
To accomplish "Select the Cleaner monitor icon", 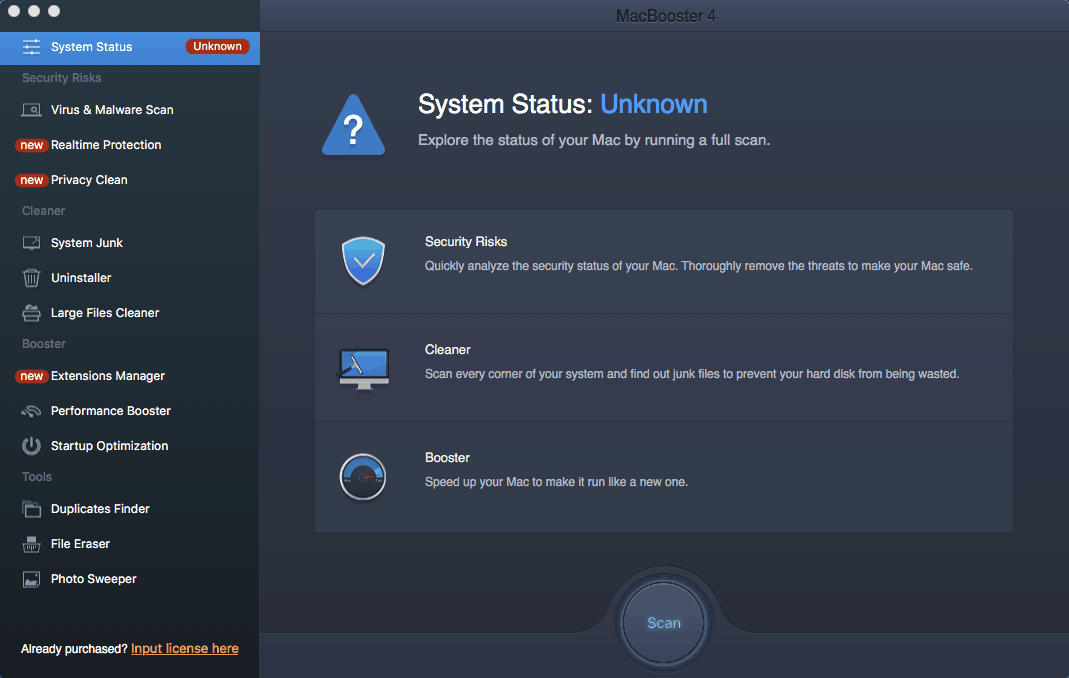I will coord(363,367).
